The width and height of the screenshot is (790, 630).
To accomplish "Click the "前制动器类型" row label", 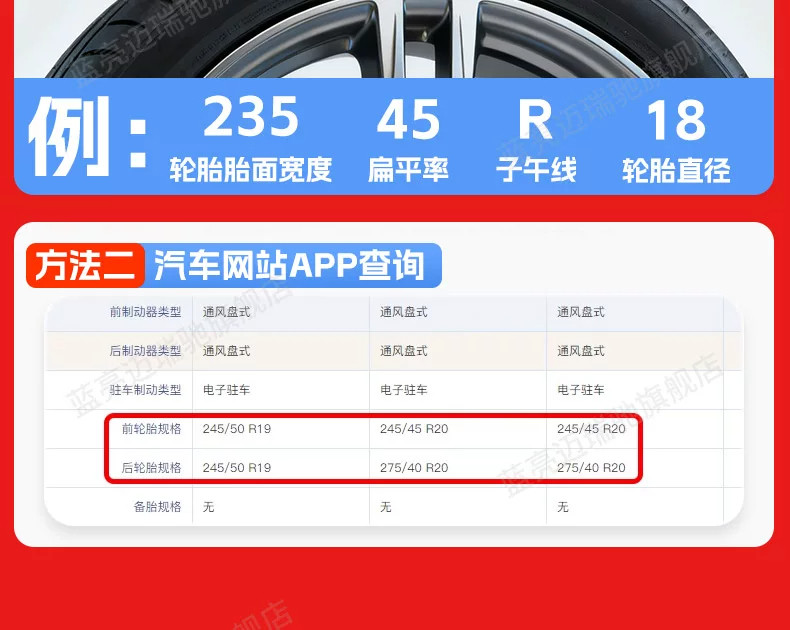I will (x=145, y=312).
